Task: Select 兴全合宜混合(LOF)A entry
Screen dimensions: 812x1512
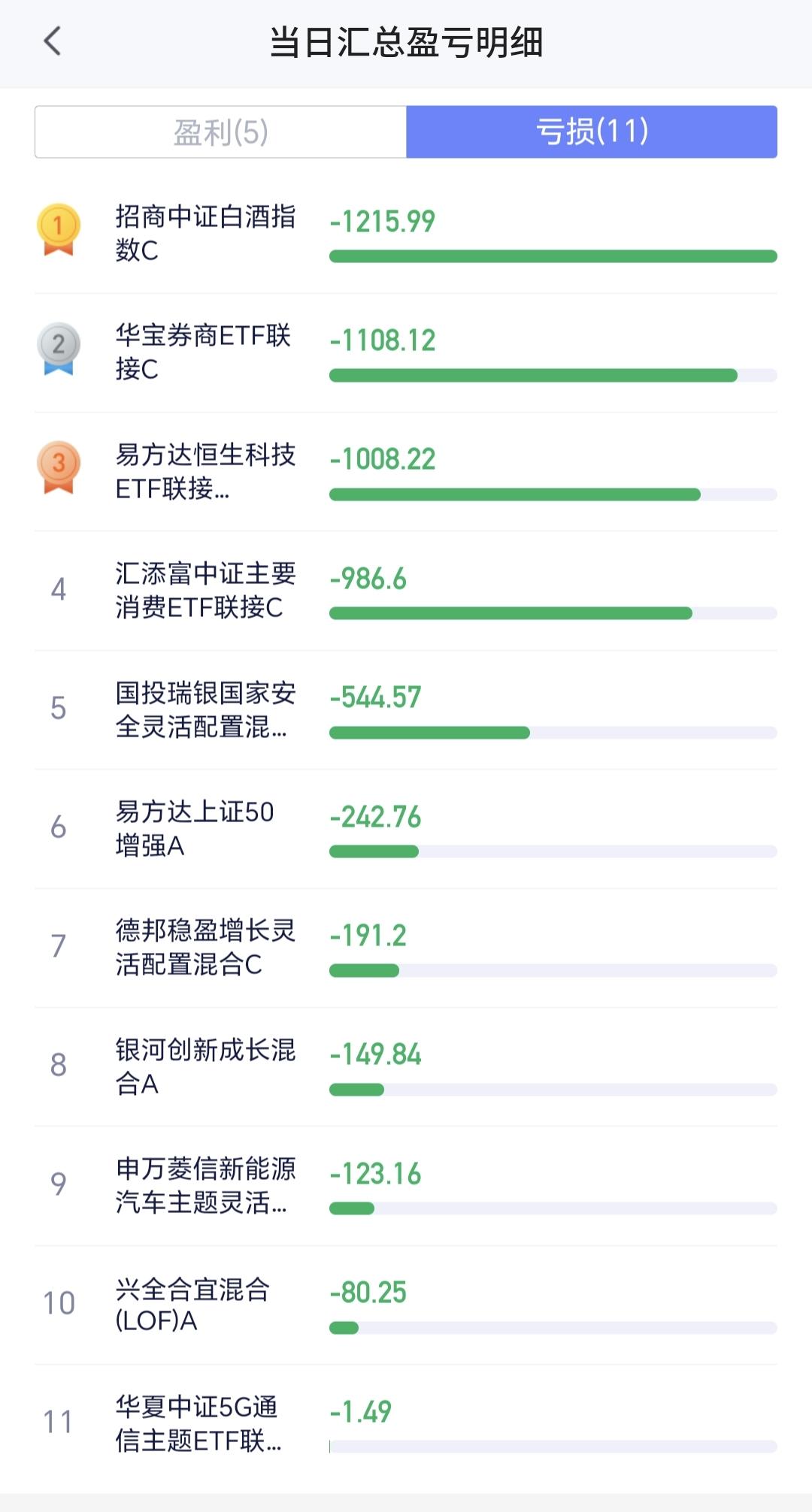Action: (x=406, y=1305)
